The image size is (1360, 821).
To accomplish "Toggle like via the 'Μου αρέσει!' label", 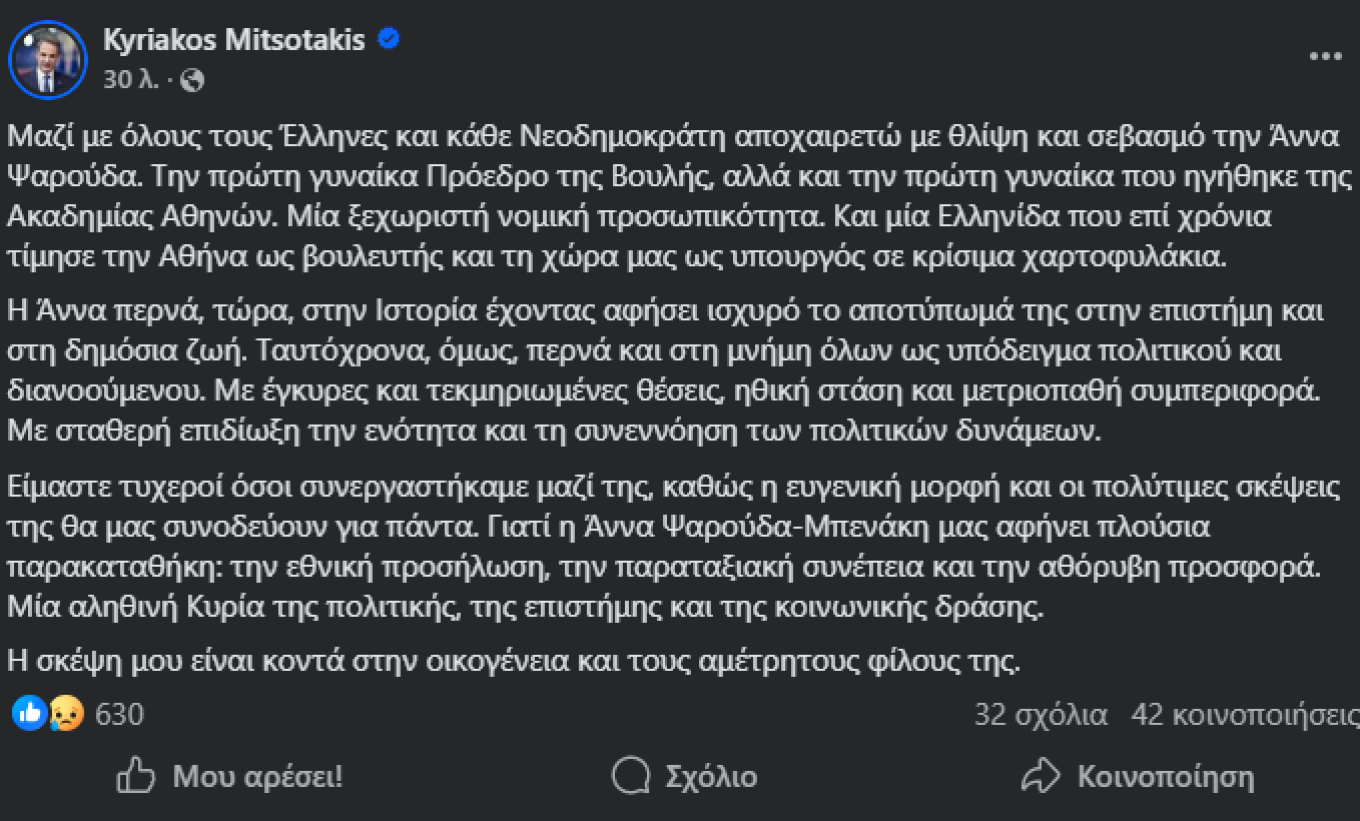I will 257,777.
